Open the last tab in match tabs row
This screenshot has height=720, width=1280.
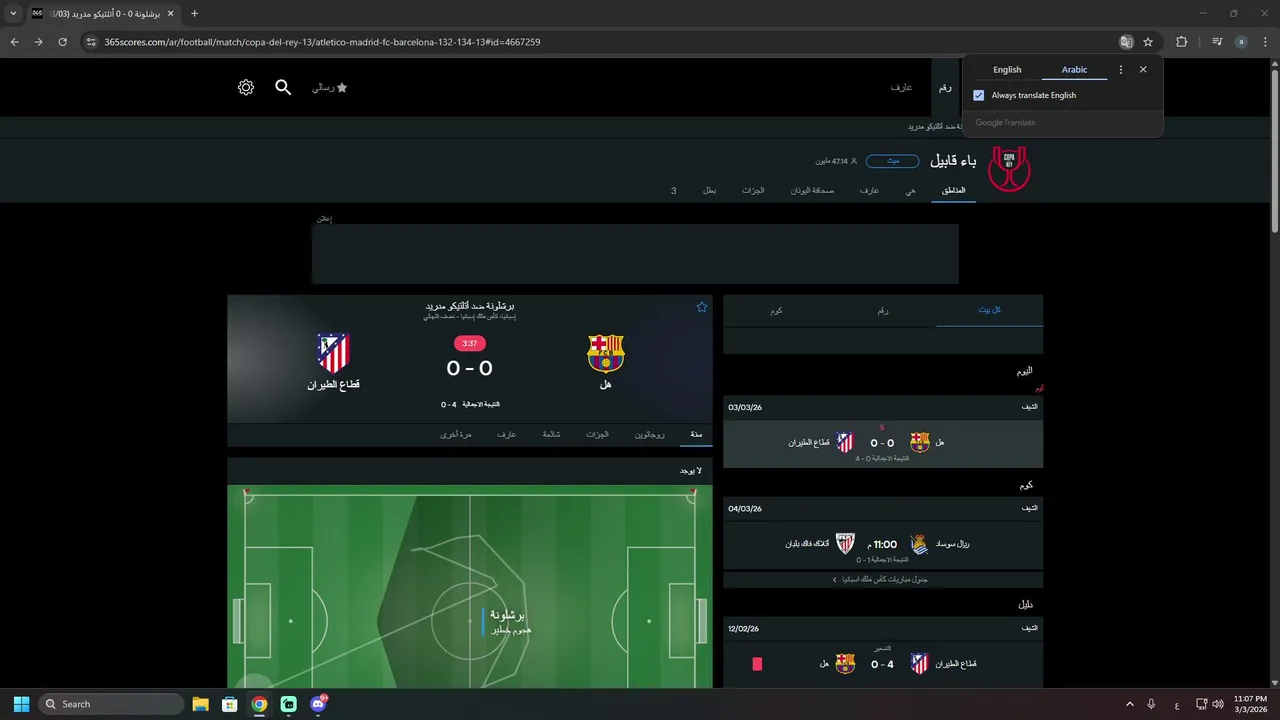pyautogui.click(x=455, y=435)
